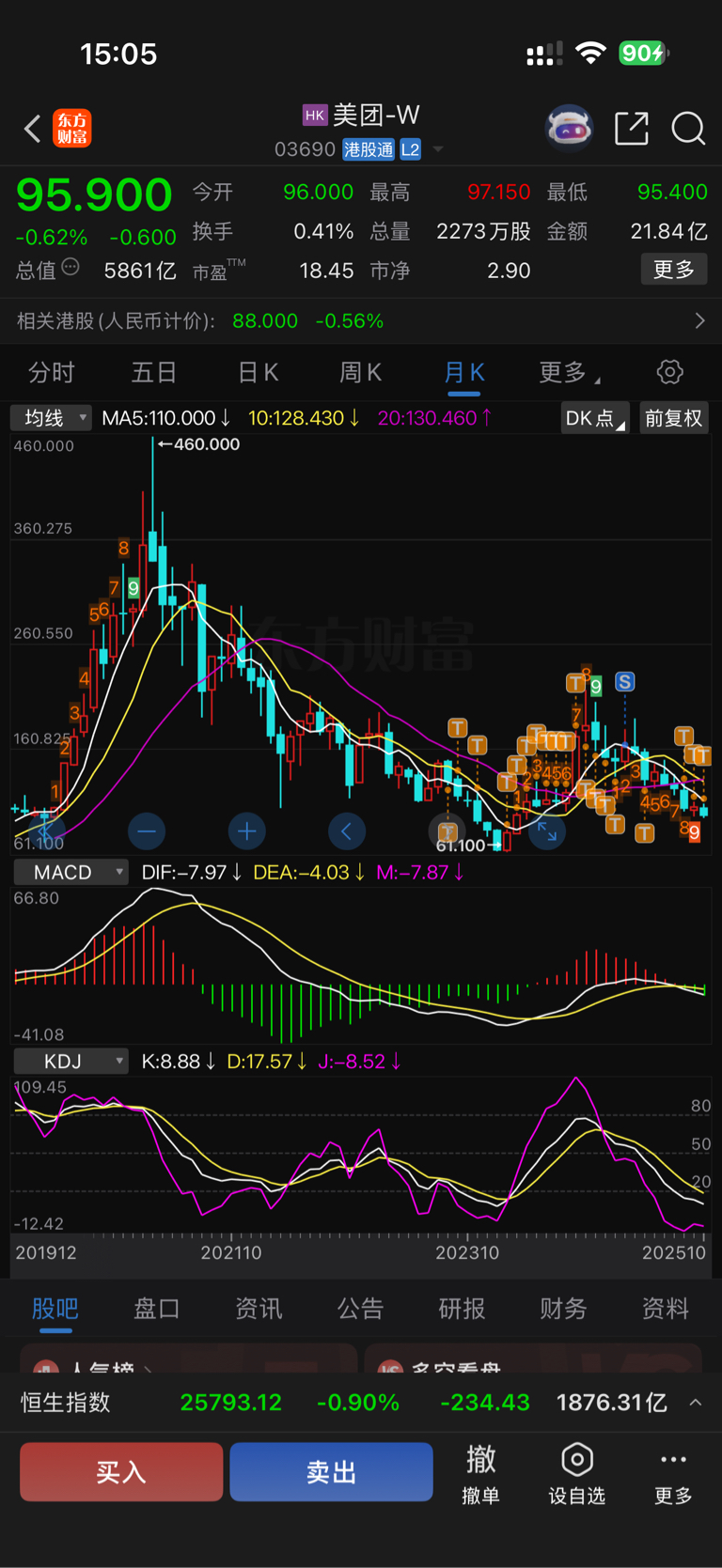Jump to earliest with double chevron button
Image resolution: width=722 pixels, height=1568 pixels.
[x=45, y=831]
